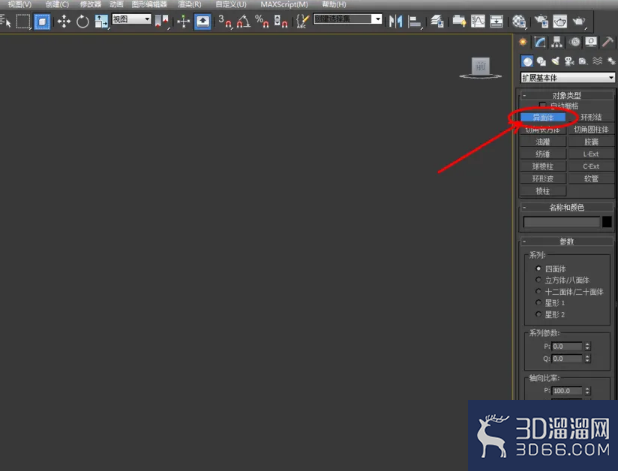This screenshot has width=618, height=471.
Task: Select the 星形 2 radio option
Action: (x=538, y=314)
